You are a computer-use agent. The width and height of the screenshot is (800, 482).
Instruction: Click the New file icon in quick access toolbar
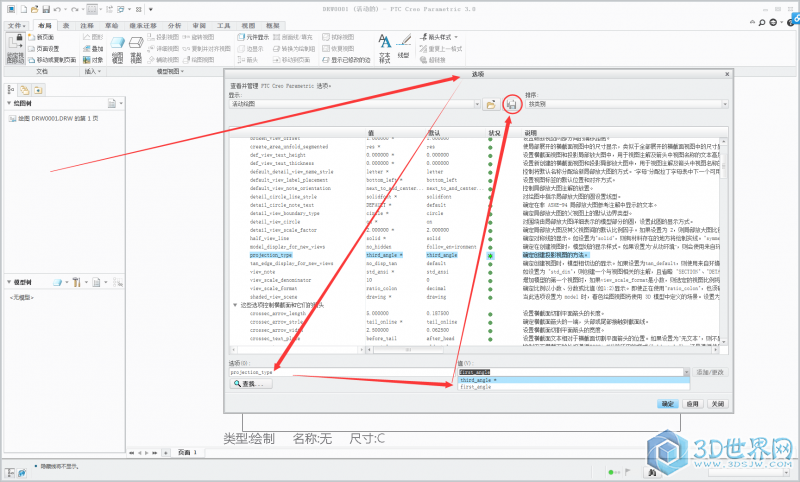(23, 9)
